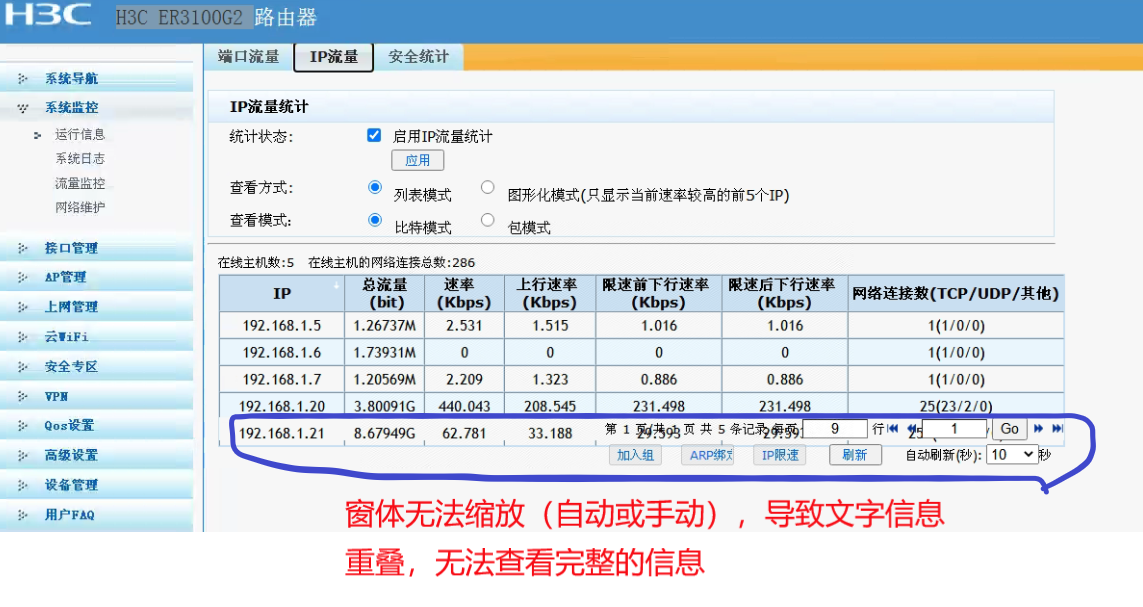
Task: Expand the 安全专区 menu
Action: point(71,367)
